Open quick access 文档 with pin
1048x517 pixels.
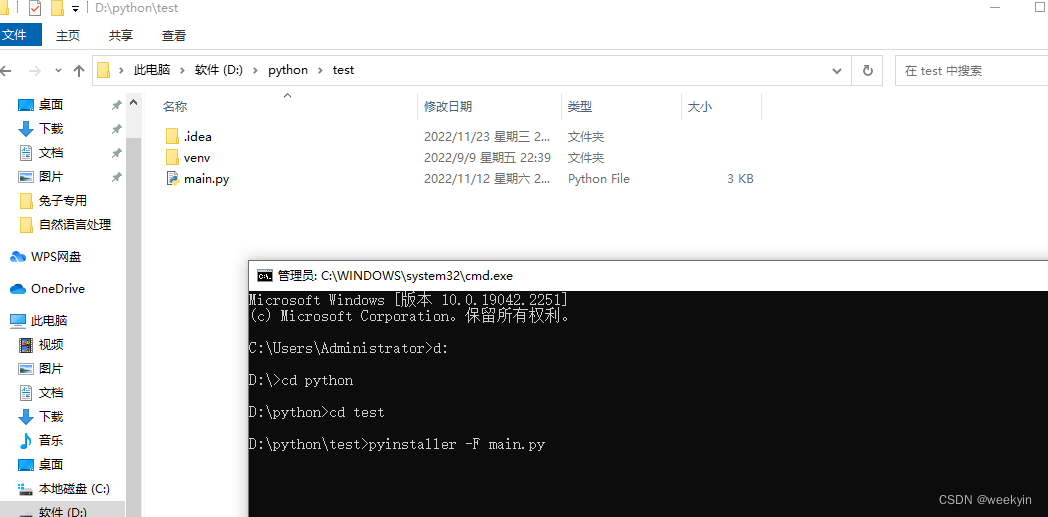coord(51,153)
